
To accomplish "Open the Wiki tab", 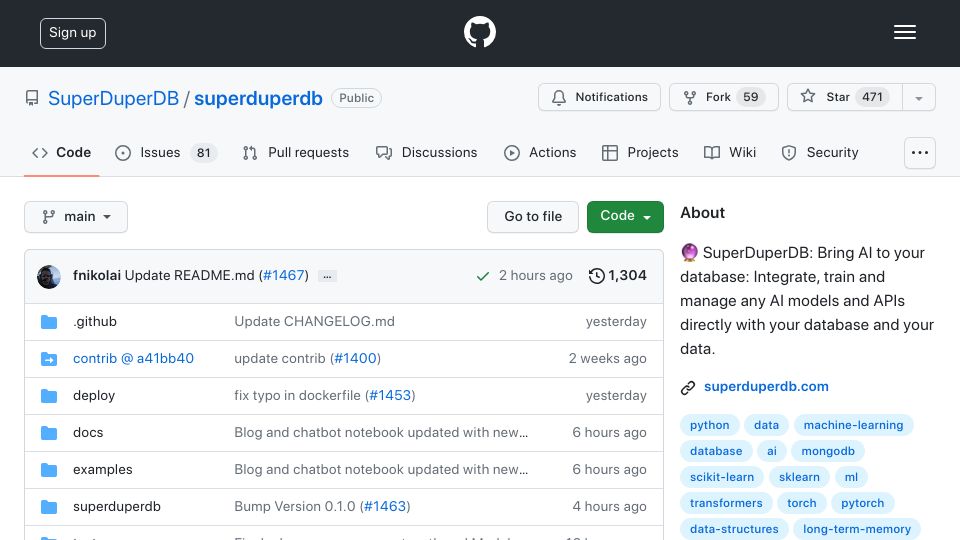I will pyautogui.click(x=730, y=152).
